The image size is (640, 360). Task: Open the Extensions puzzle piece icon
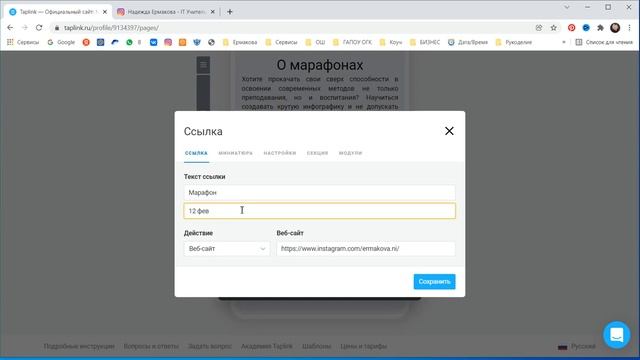[600, 28]
